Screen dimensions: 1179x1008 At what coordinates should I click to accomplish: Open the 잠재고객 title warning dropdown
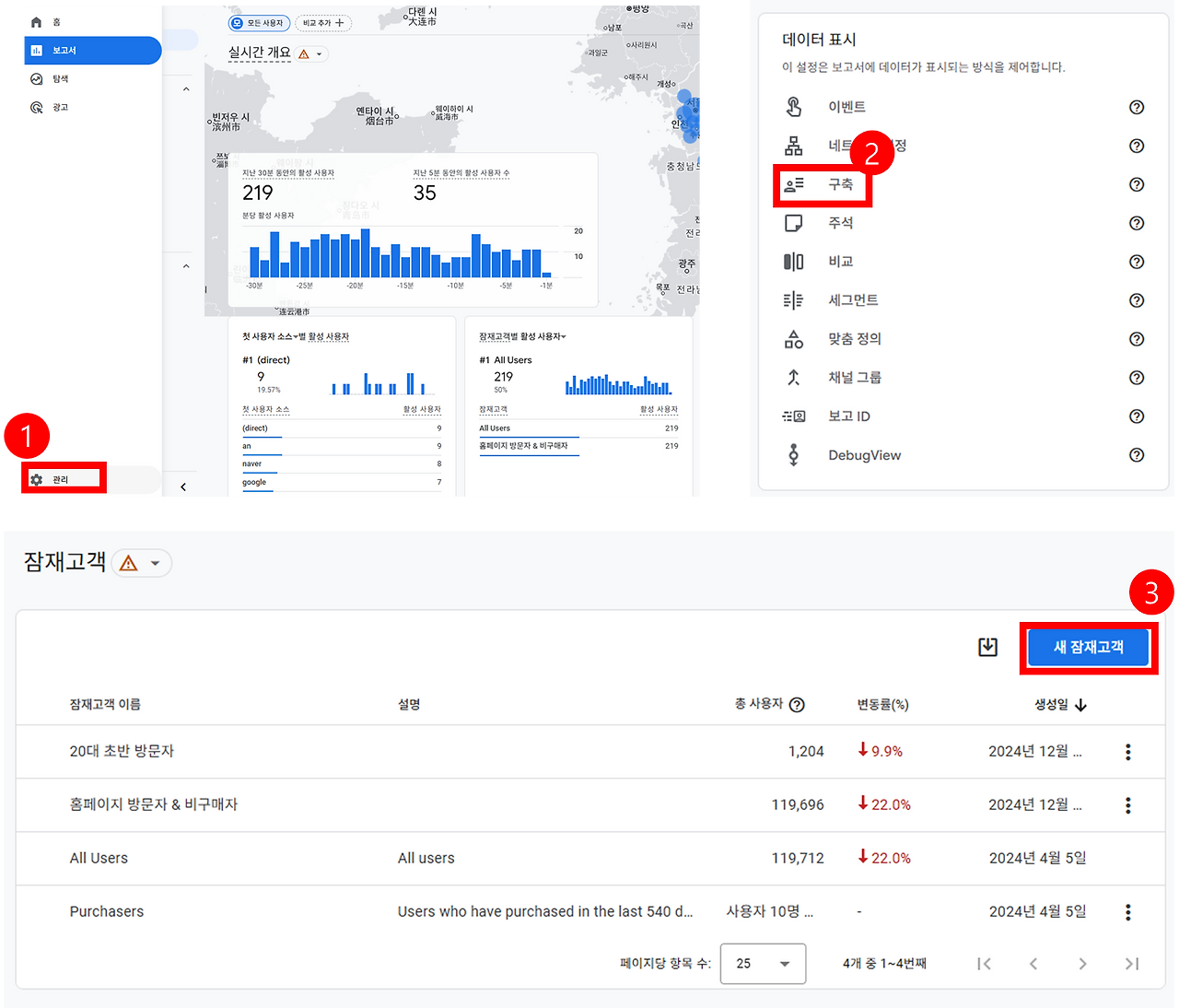142,563
